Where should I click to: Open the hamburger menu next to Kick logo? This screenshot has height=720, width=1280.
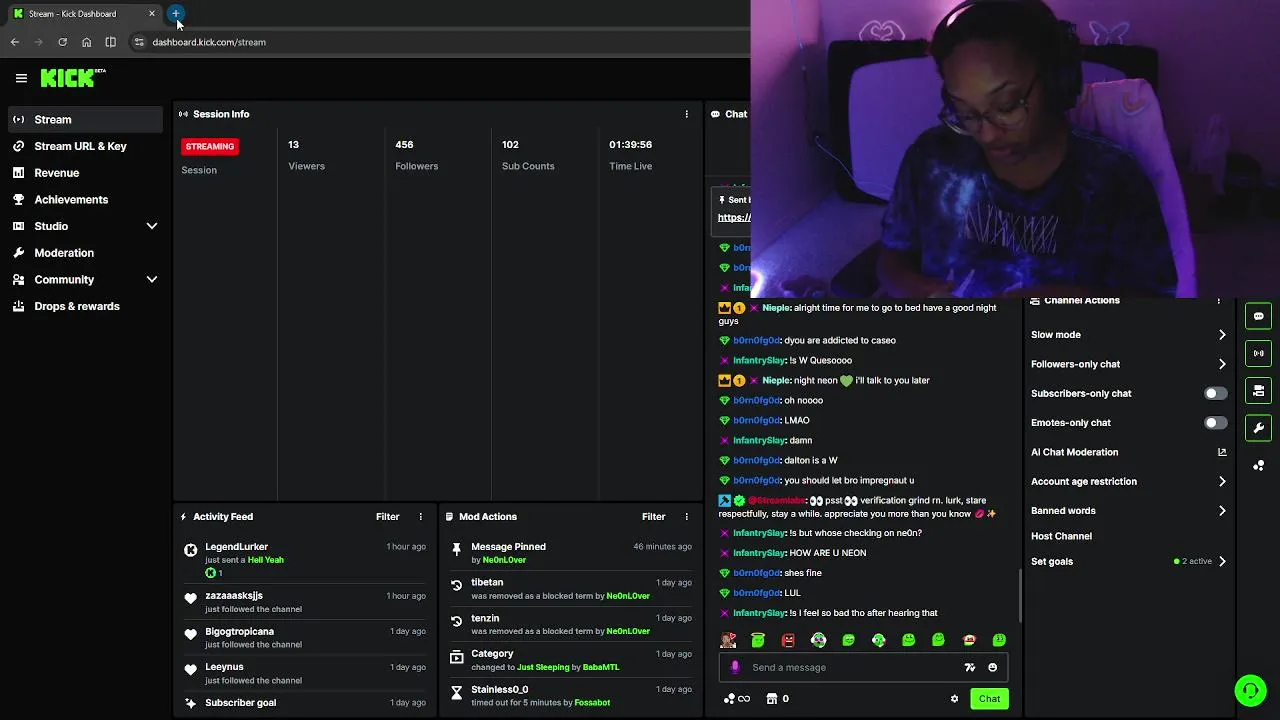21,78
